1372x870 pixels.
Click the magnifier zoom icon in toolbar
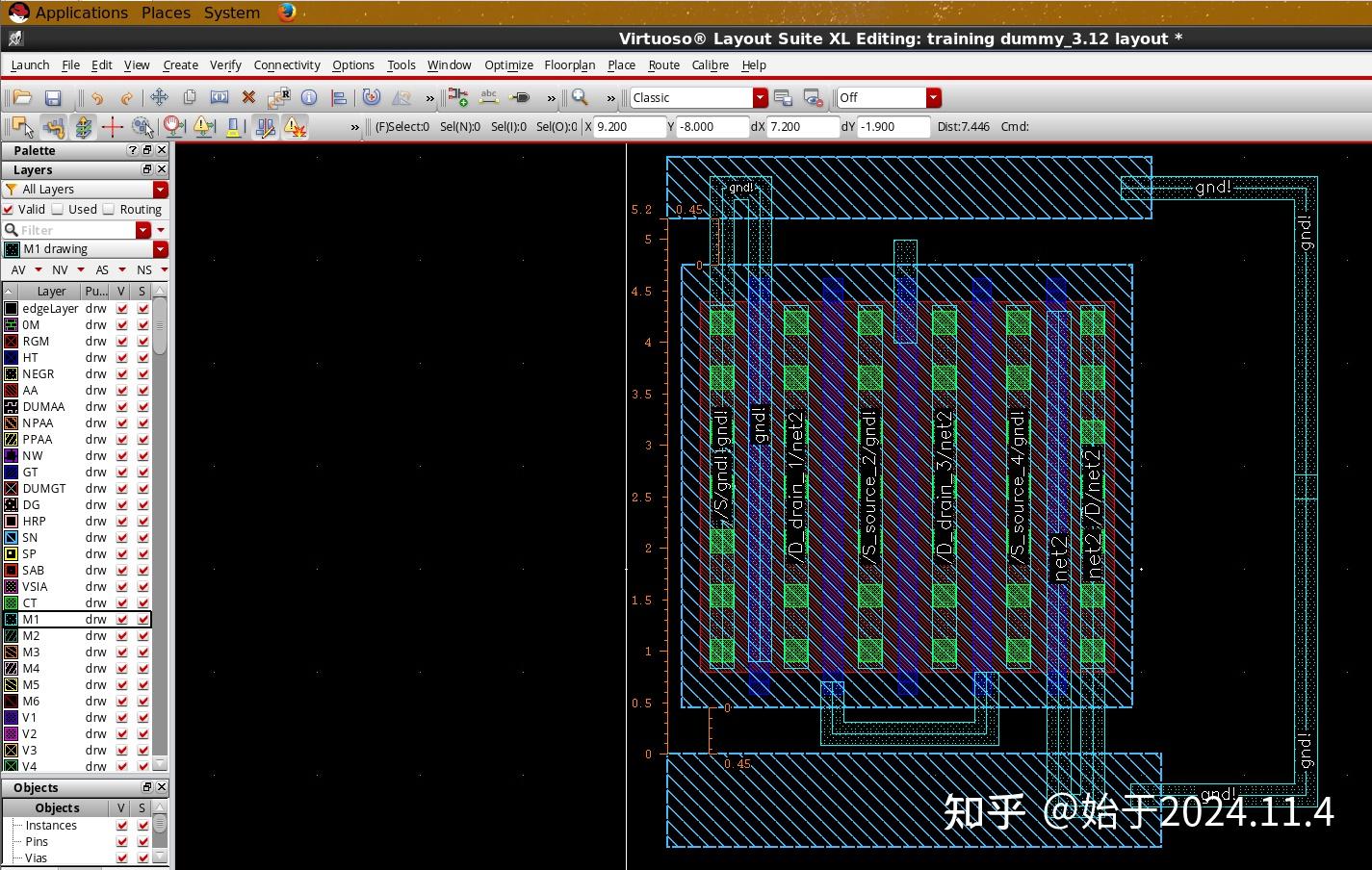coord(580,97)
